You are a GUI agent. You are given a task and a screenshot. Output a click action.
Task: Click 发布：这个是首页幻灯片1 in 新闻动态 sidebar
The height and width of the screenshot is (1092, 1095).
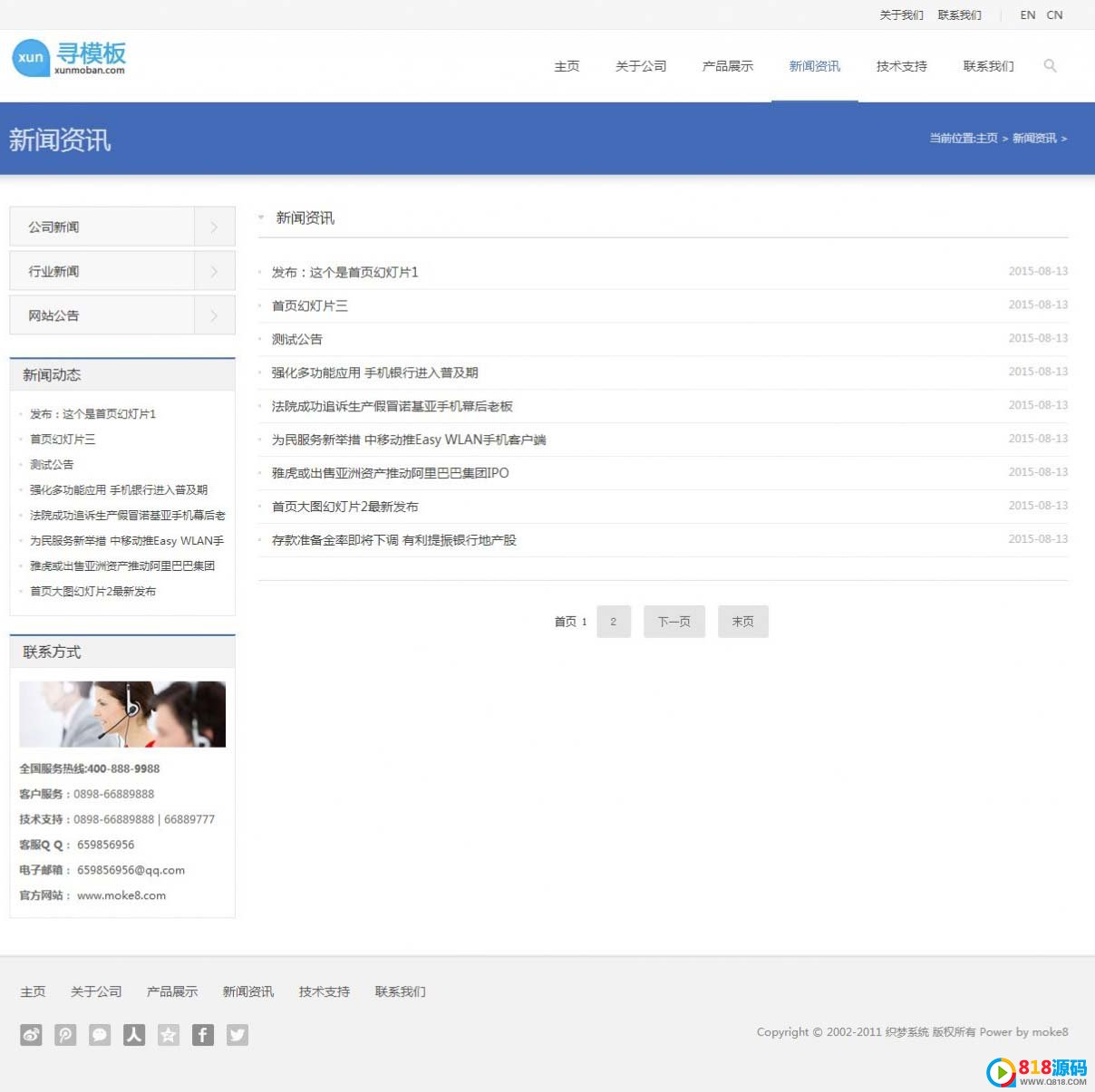tap(93, 414)
